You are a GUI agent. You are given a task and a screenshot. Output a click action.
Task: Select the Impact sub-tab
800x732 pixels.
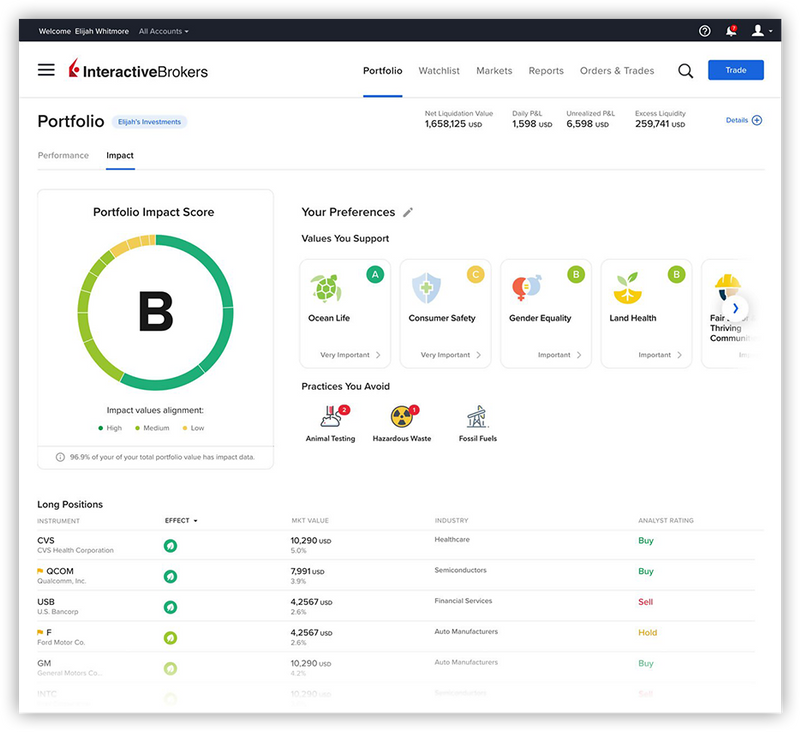coord(120,155)
